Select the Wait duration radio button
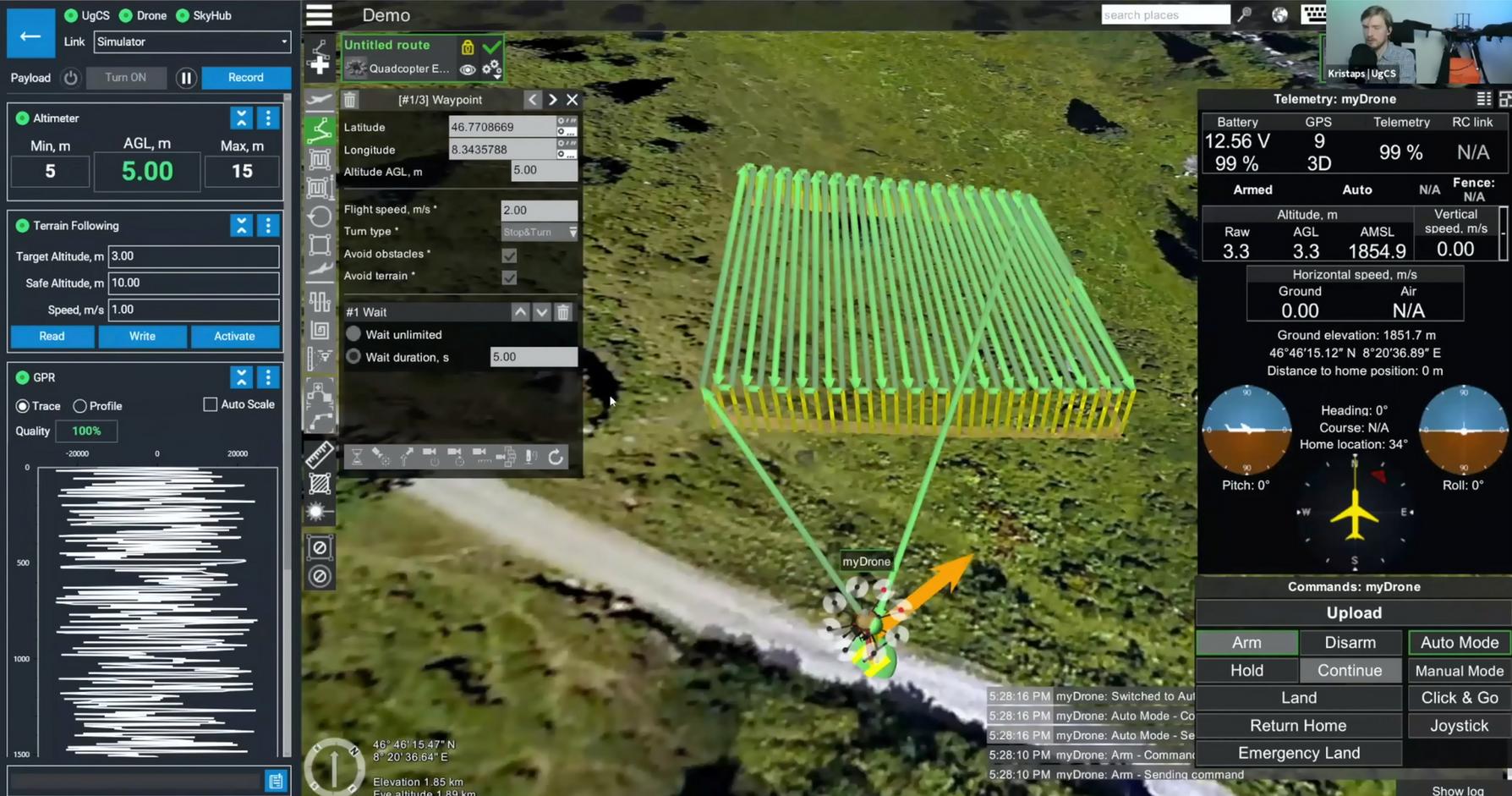The height and width of the screenshot is (796, 1512). (353, 357)
